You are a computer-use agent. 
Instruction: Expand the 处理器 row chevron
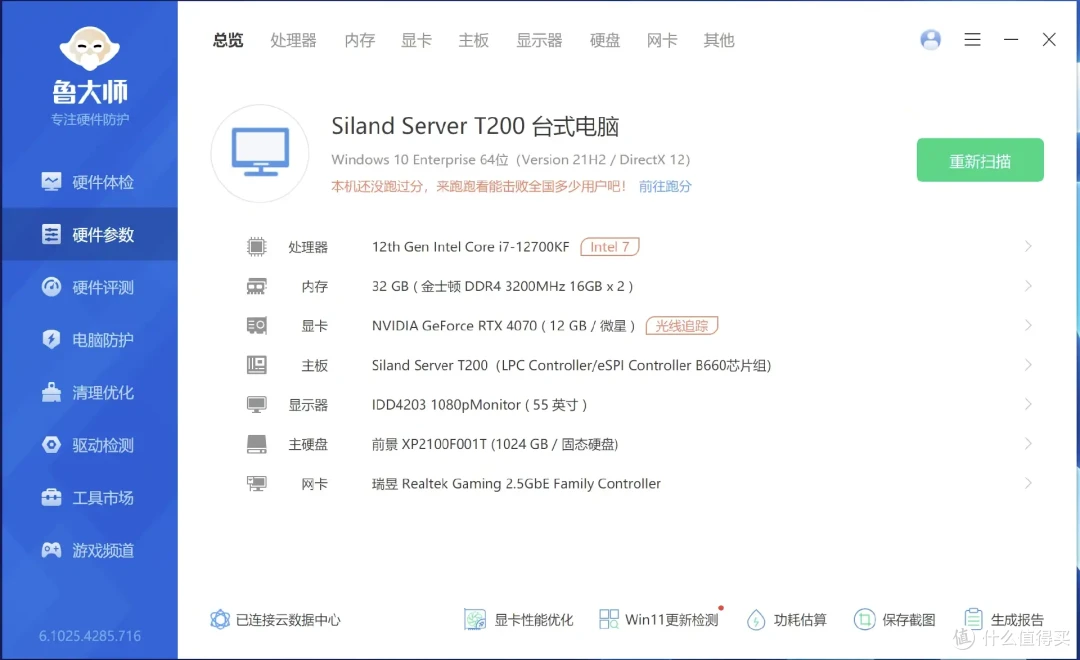coord(1028,246)
